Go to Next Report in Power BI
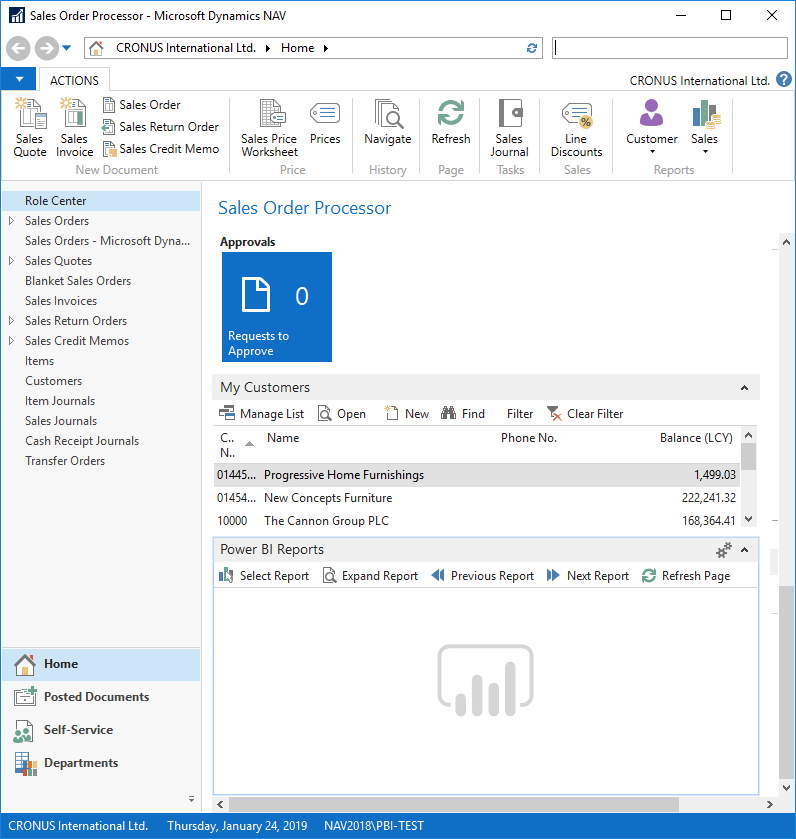The image size is (796, 839). pyautogui.click(x=587, y=576)
